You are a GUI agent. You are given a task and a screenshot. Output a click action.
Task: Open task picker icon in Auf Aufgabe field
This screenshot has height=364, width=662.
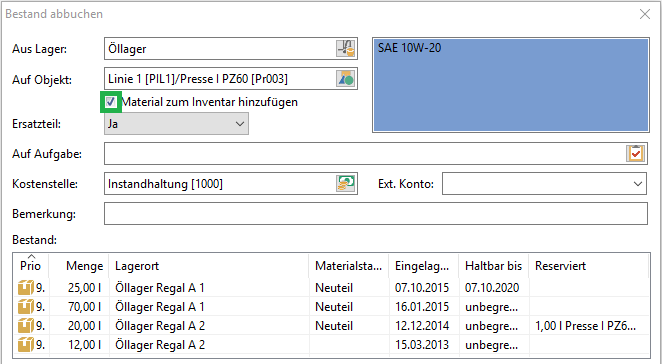(636, 153)
